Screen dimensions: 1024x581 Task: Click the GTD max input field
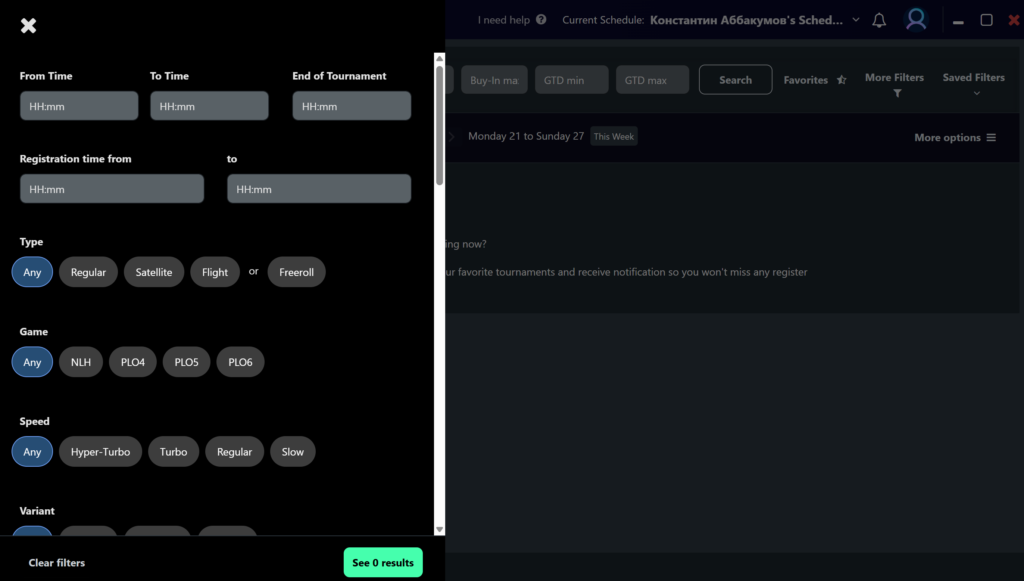tap(652, 80)
